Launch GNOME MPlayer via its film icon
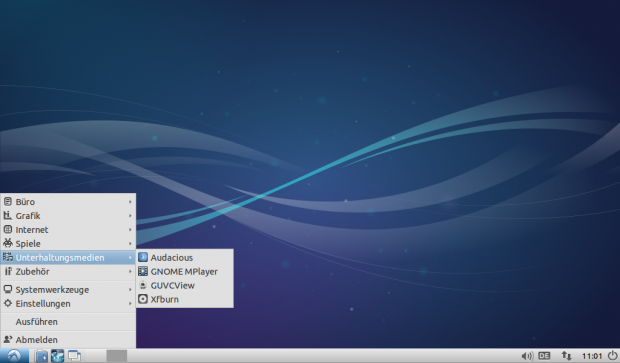Screen dimensions: 620x363 click(x=143, y=272)
